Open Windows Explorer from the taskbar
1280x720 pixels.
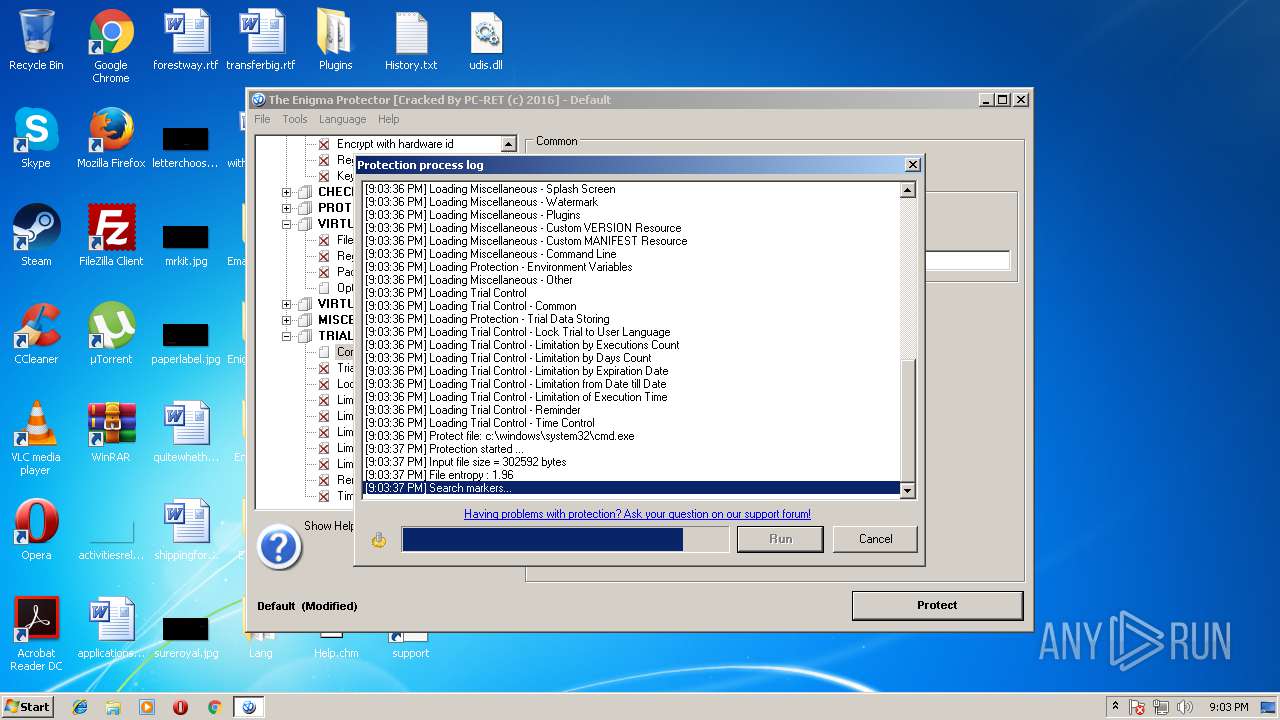pos(113,707)
